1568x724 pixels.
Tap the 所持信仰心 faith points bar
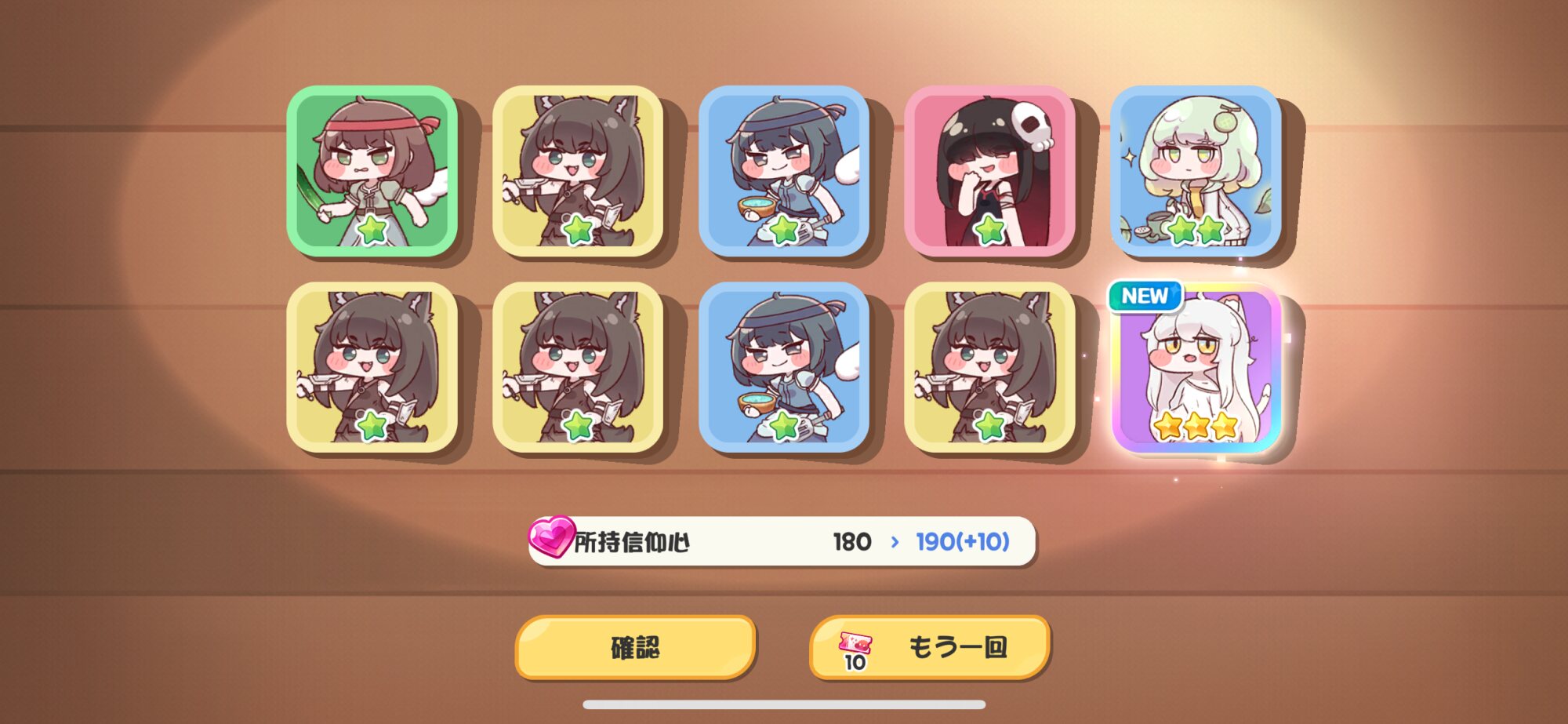[782, 541]
